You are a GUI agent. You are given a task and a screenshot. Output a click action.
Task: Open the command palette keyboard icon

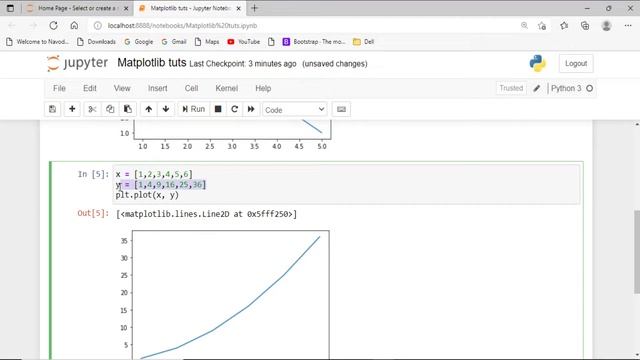click(x=341, y=109)
